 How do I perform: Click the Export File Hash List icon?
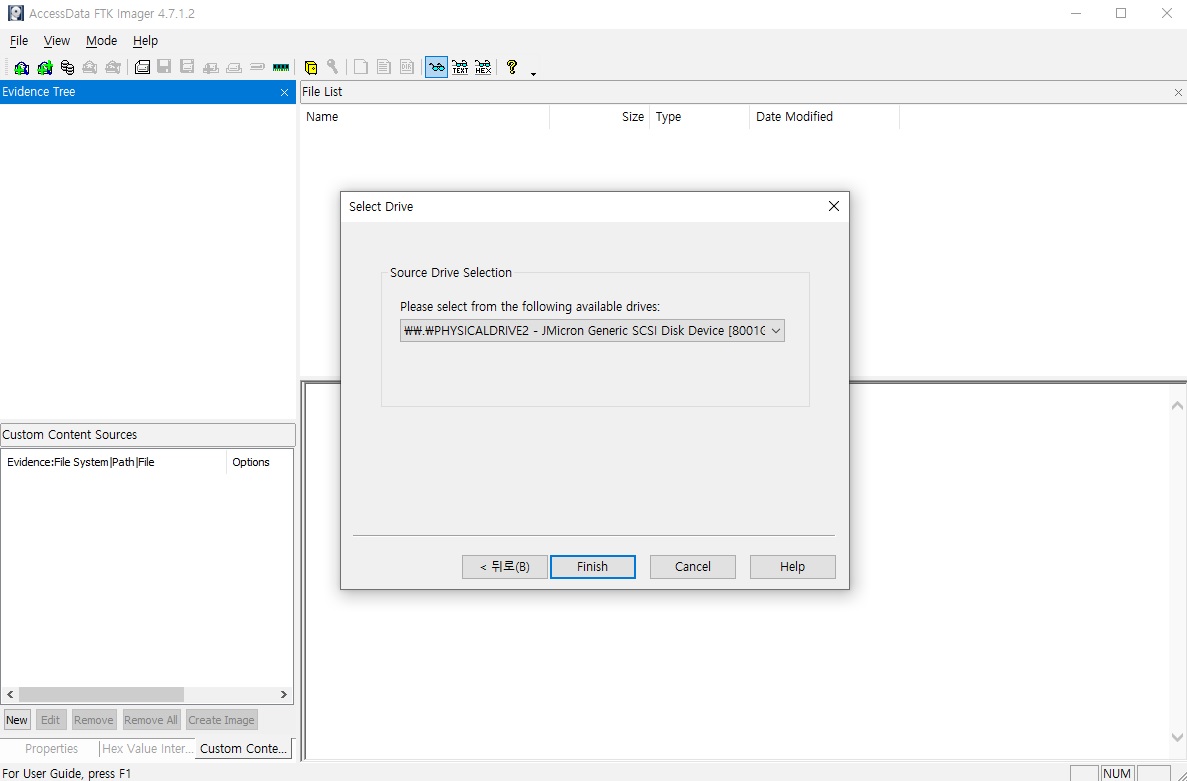384,67
